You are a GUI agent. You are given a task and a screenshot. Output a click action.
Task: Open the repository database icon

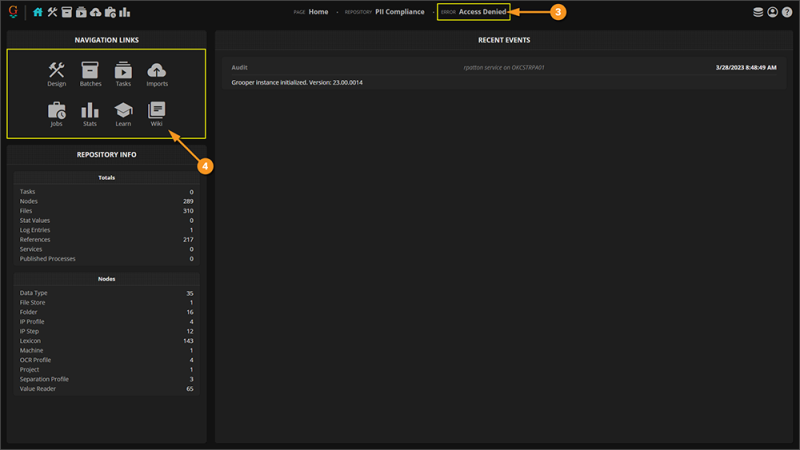pos(758,12)
